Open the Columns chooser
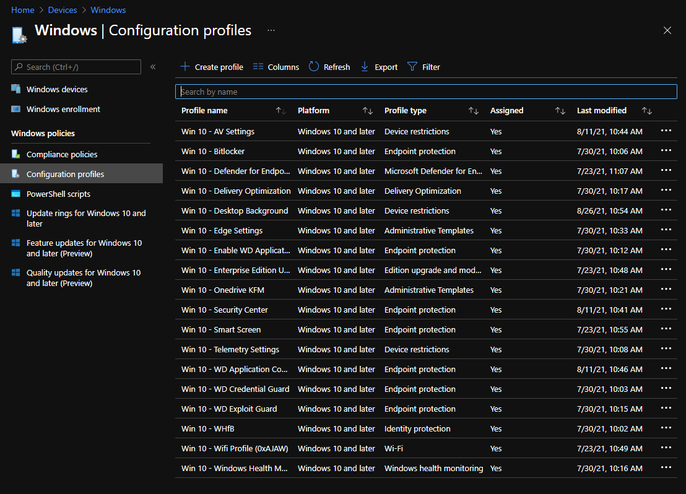Image resolution: width=686 pixels, height=494 pixels. pos(276,67)
